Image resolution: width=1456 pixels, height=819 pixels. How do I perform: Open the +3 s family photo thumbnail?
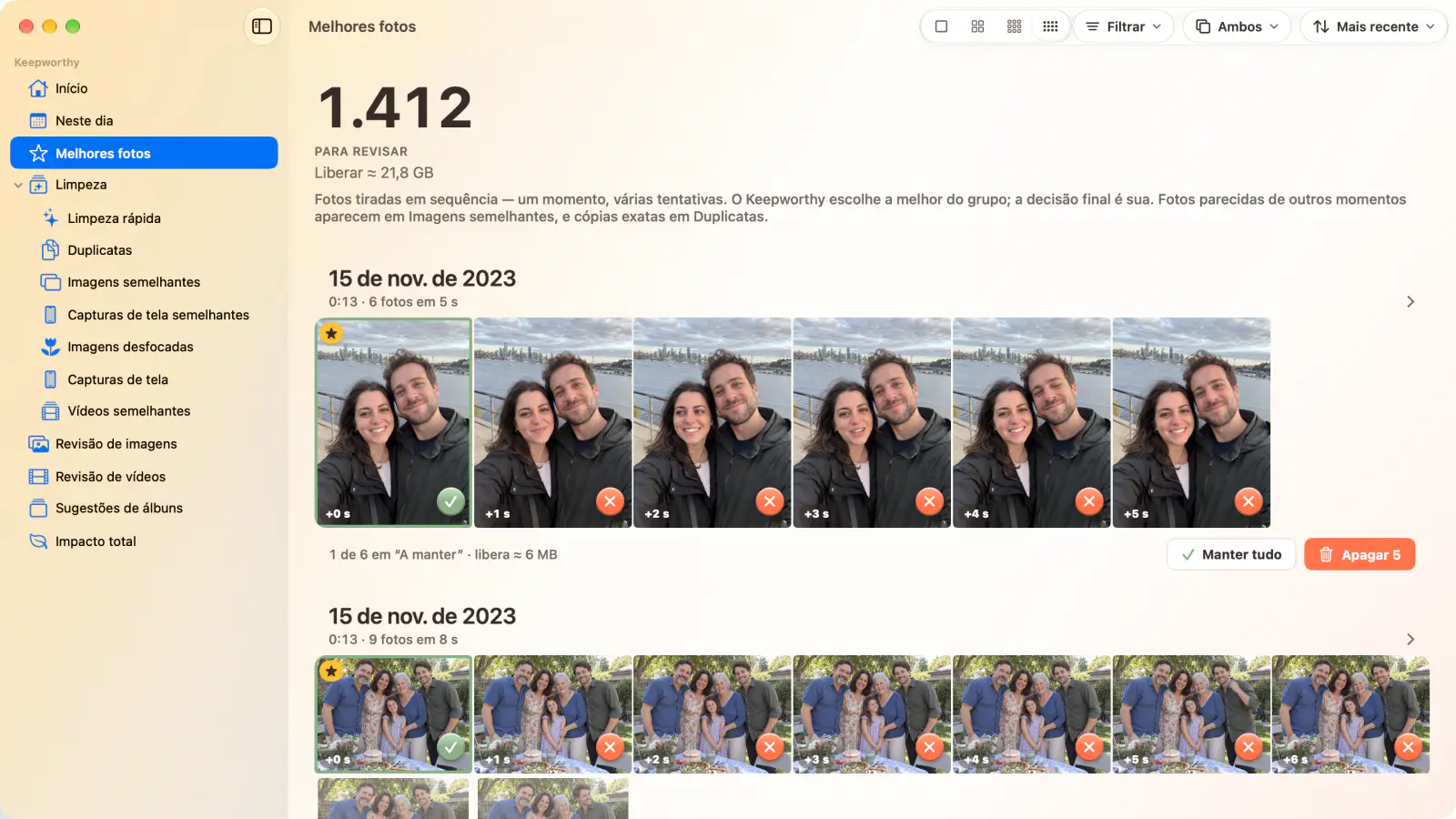pyautogui.click(x=872, y=714)
